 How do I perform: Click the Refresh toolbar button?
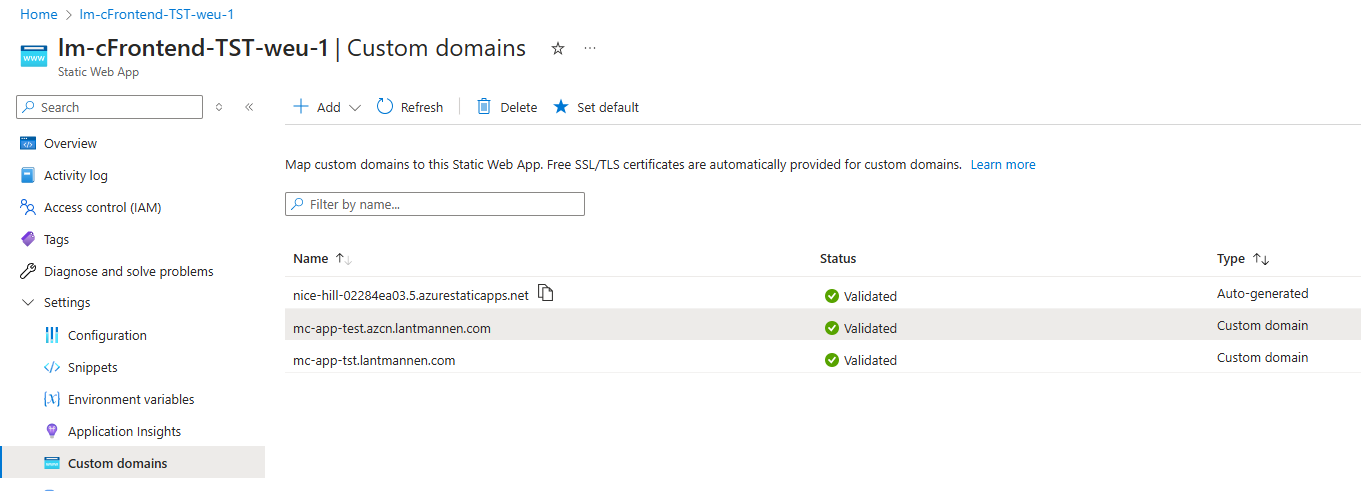[x=410, y=107]
